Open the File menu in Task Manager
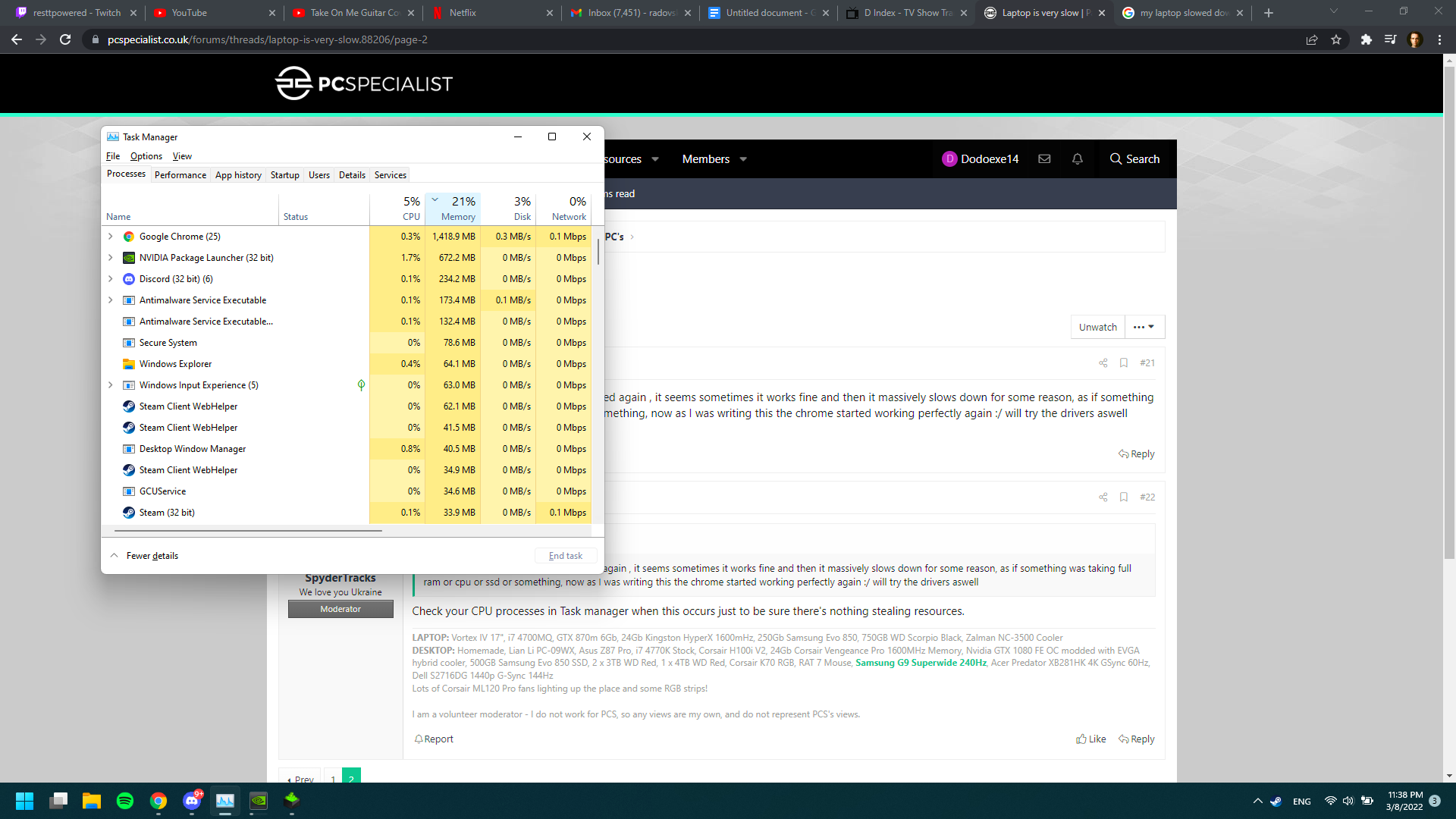Screen dimensions: 1456x819 [x=113, y=156]
